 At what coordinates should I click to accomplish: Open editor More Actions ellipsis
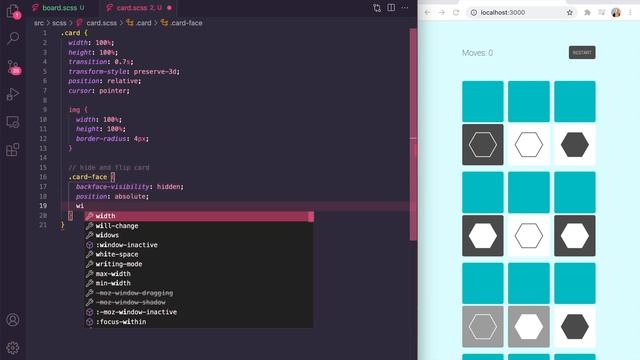(404, 7)
